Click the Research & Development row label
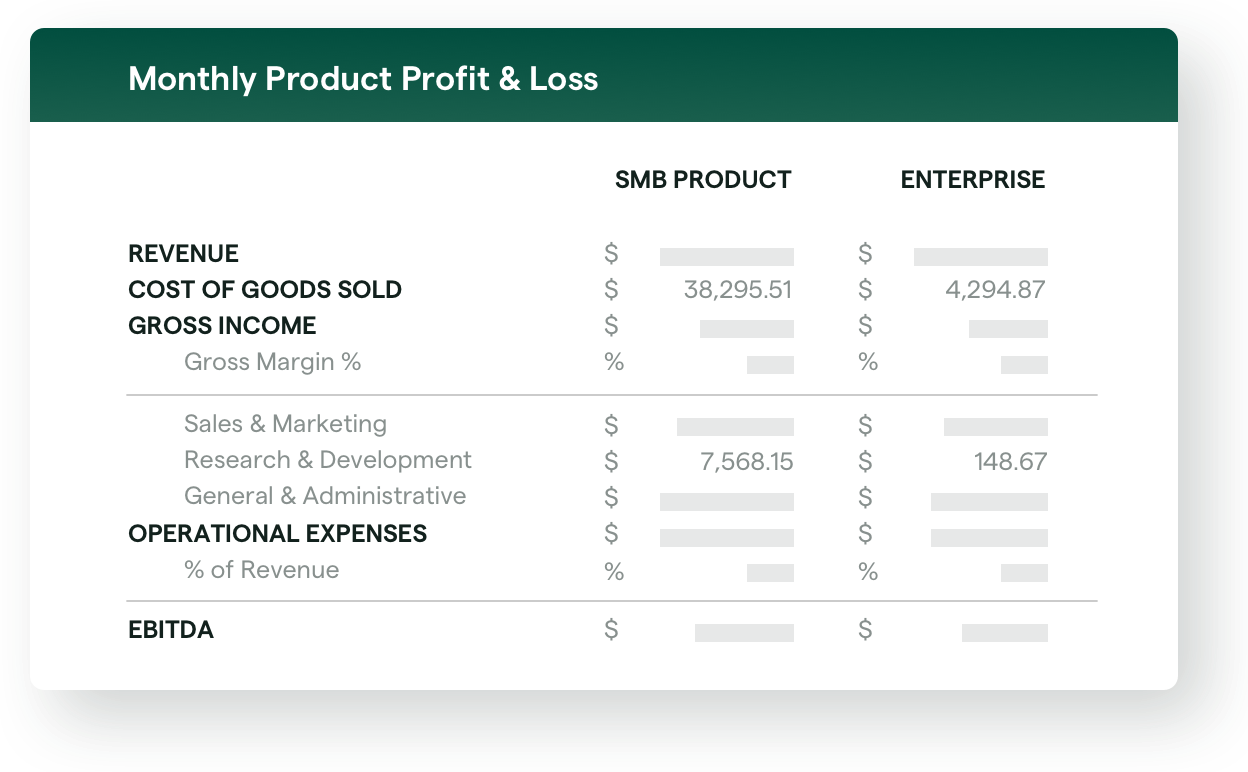Viewport: 1248px width, 772px height. 327,460
